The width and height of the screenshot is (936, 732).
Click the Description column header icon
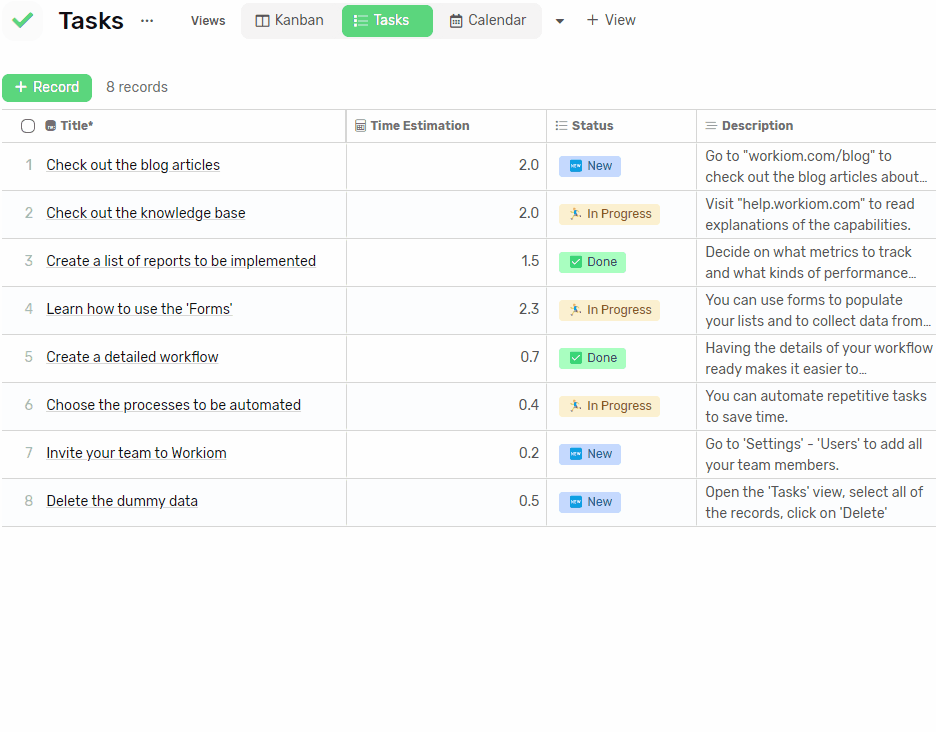tap(711, 126)
